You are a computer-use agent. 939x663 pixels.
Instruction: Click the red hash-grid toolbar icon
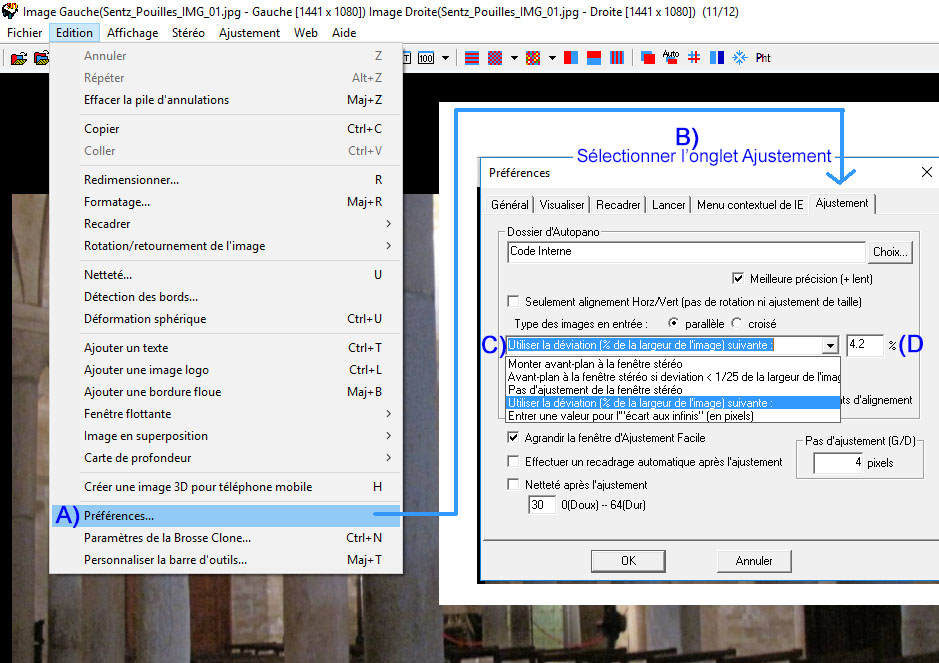[x=693, y=57]
